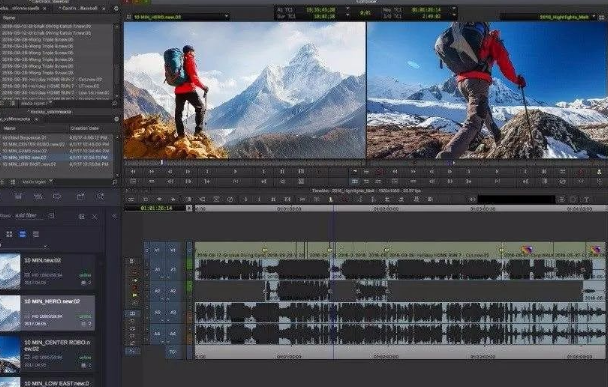Switch lower-left panel to grid view

pyautogui.click(x=9, y=234)
